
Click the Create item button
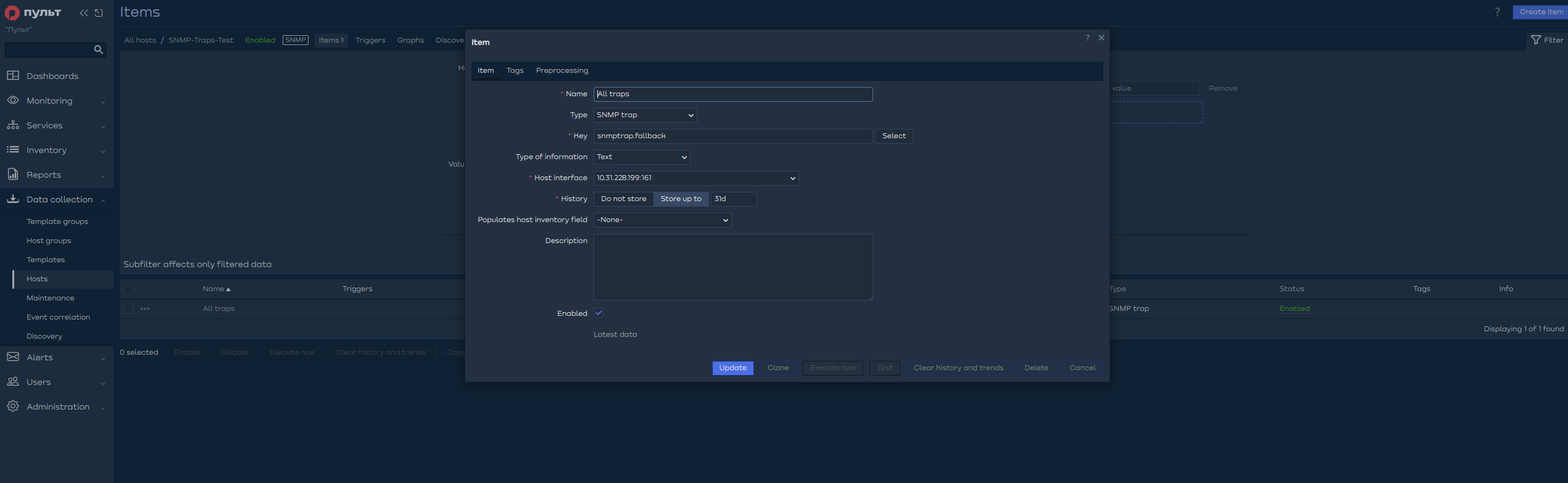[x=1540, y=12]
